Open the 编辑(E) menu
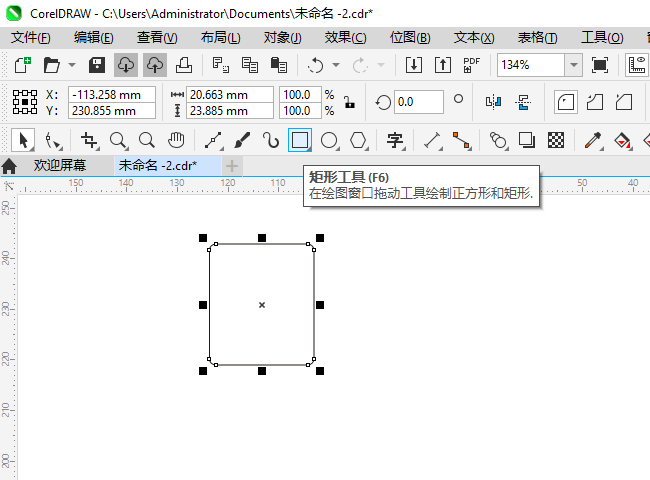The image size is (650, 480). click(x=94, y=38)
